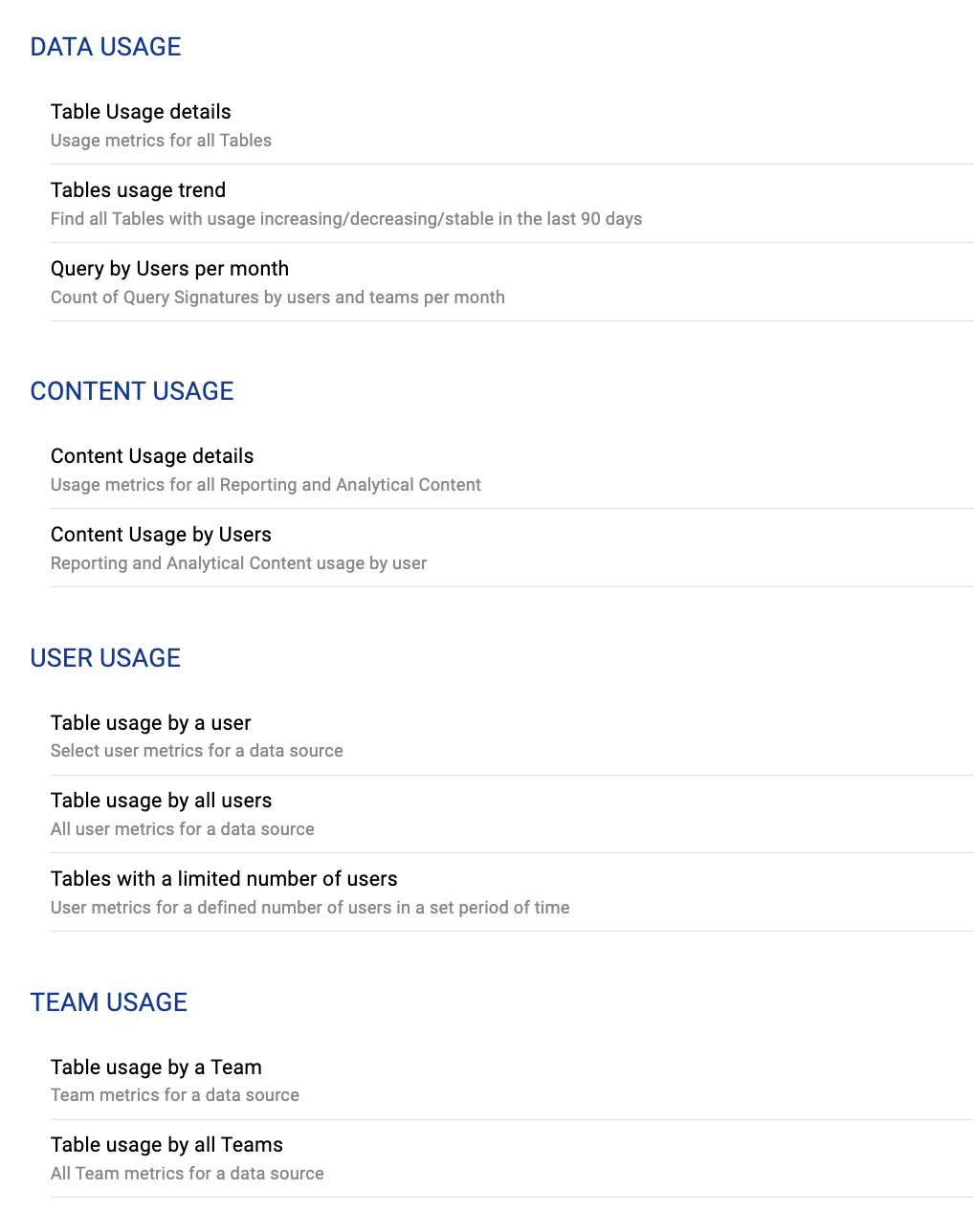This screenshot has height=1232, width=974.
Task: Open Tables with a limited number of users
Action: [x=224, y=879]
